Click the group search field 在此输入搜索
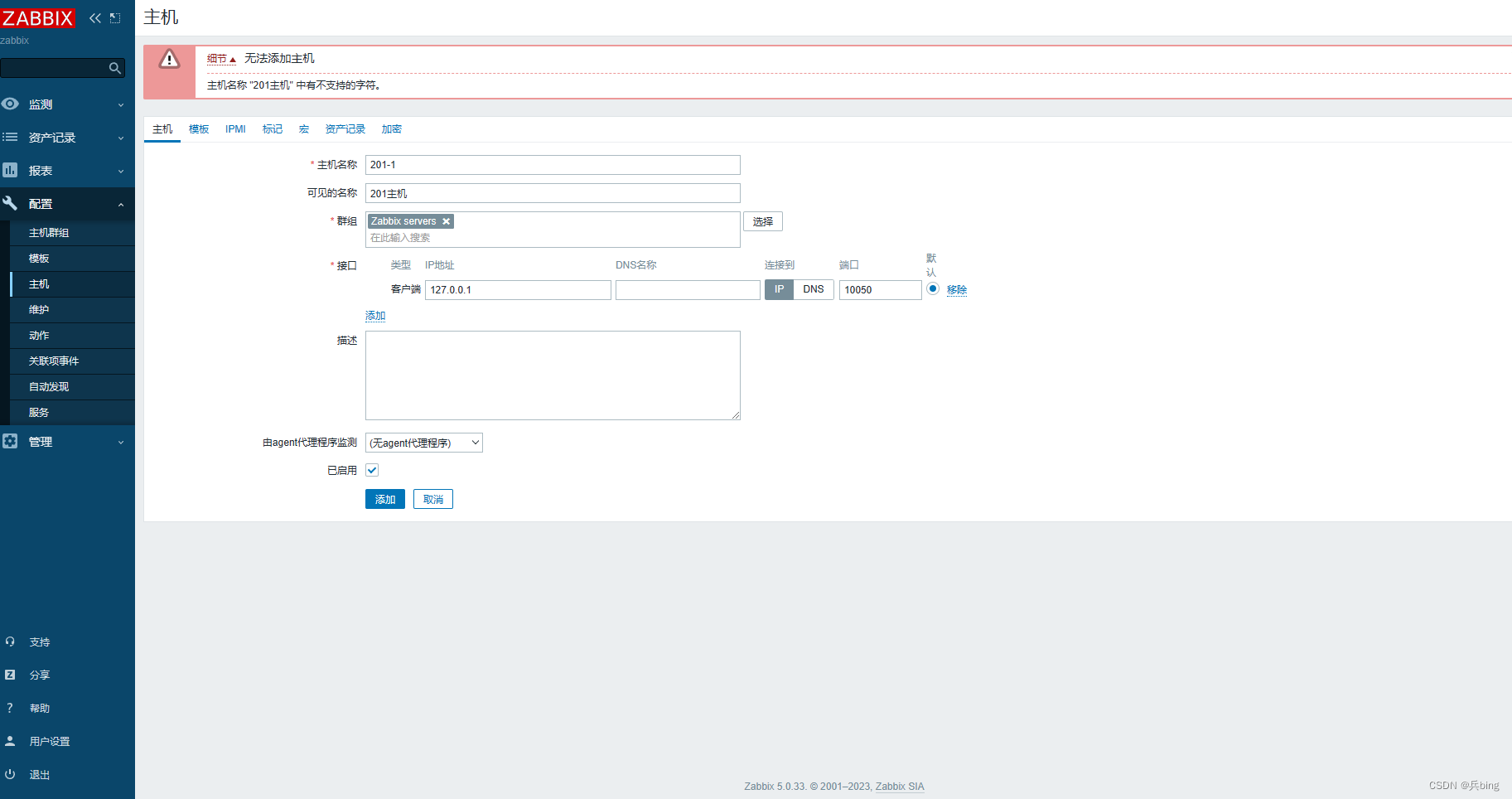1512x799 pixels. pos(553,238)
